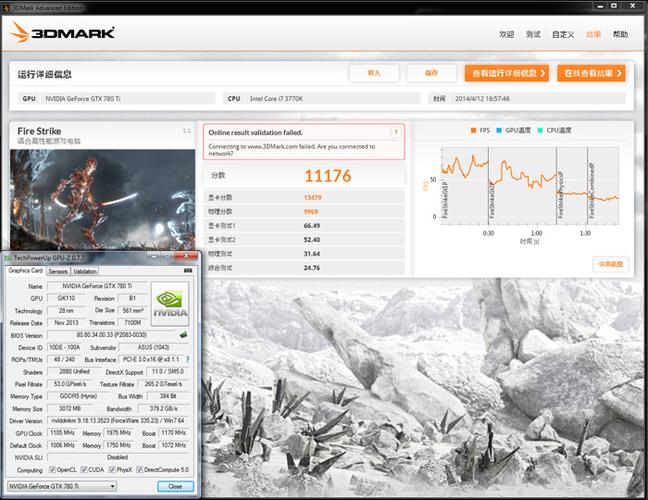Click the graphics score value 13479
The width and height of the screenshot is (648, 500).
(x=312, y=198)
